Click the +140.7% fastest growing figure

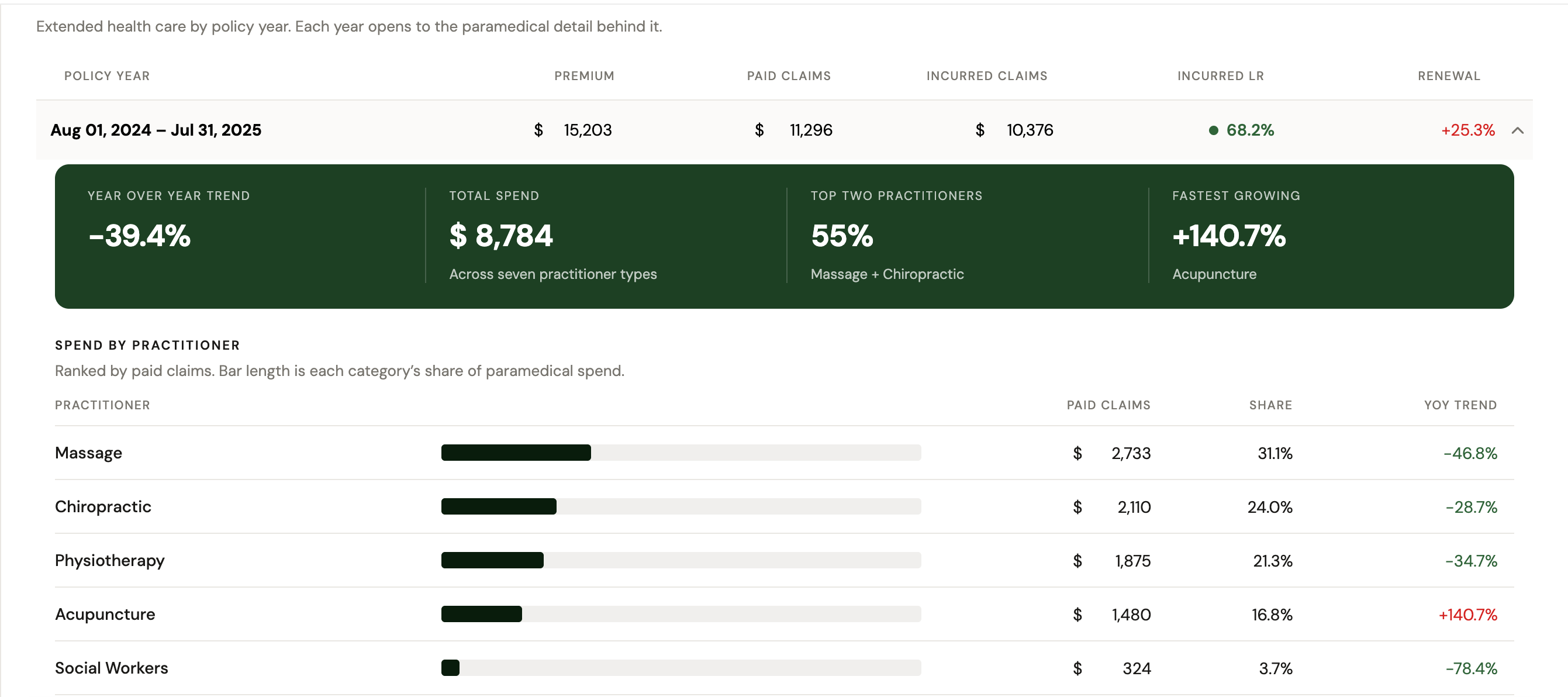1229,236
